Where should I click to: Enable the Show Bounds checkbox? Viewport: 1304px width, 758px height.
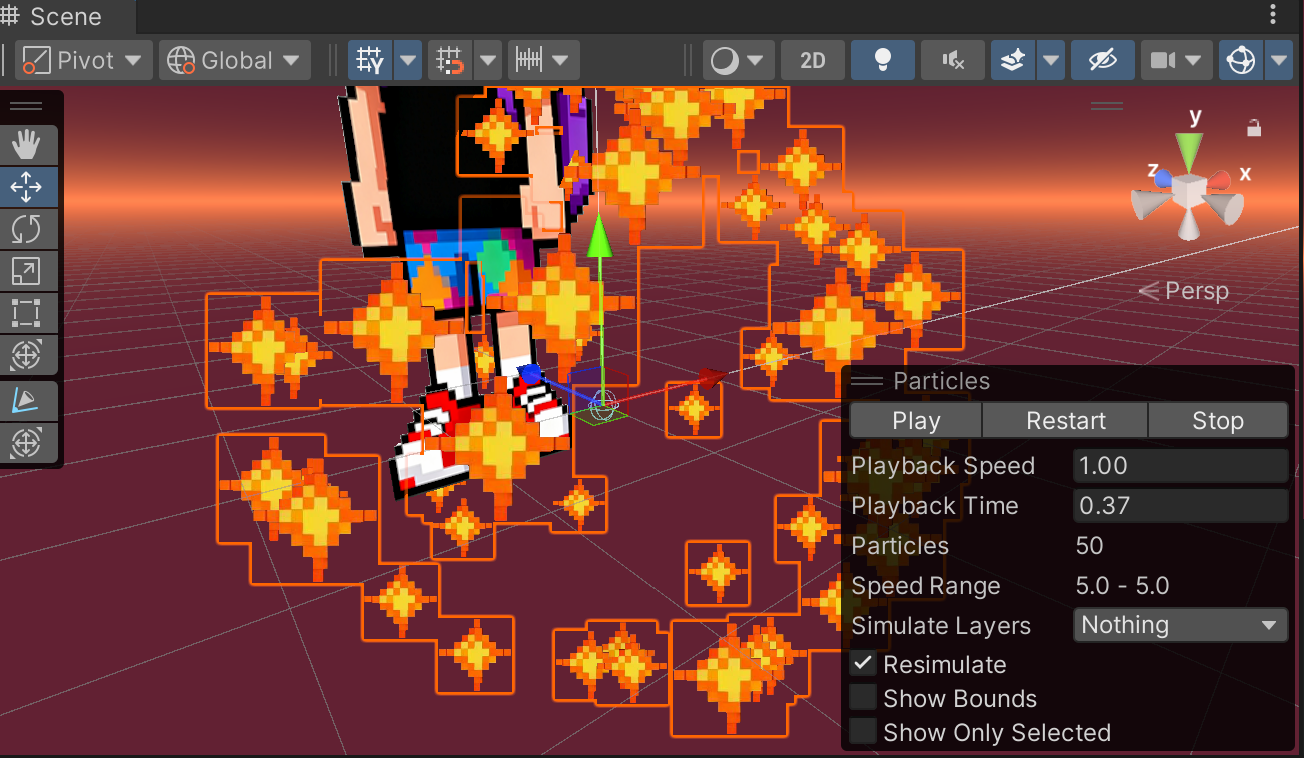click(863, 698)
